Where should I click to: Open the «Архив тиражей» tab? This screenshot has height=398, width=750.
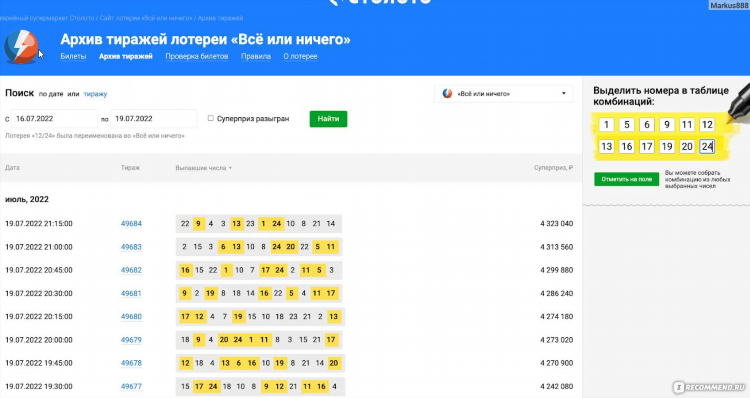point(126,56)
